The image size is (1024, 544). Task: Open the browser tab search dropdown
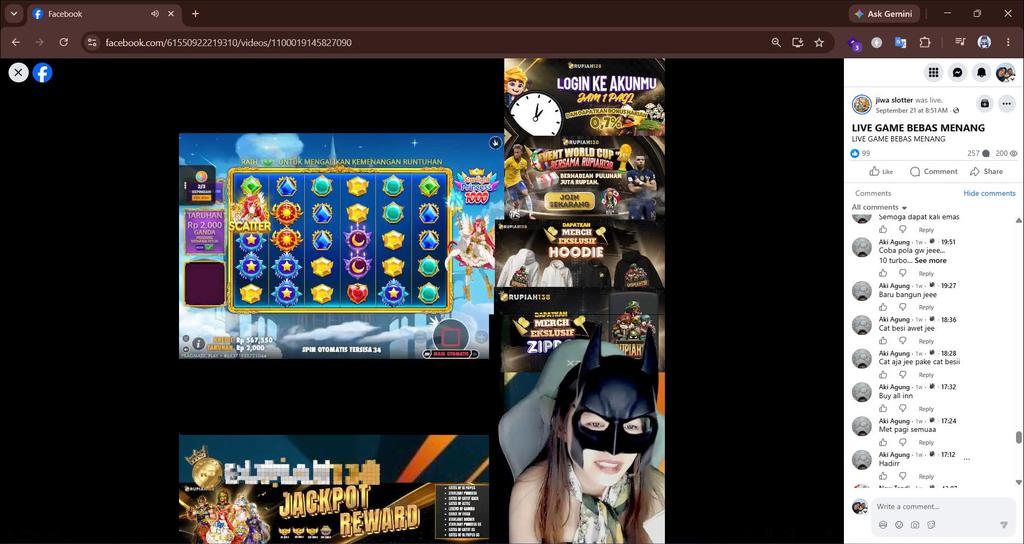click(x=14, y=14)
